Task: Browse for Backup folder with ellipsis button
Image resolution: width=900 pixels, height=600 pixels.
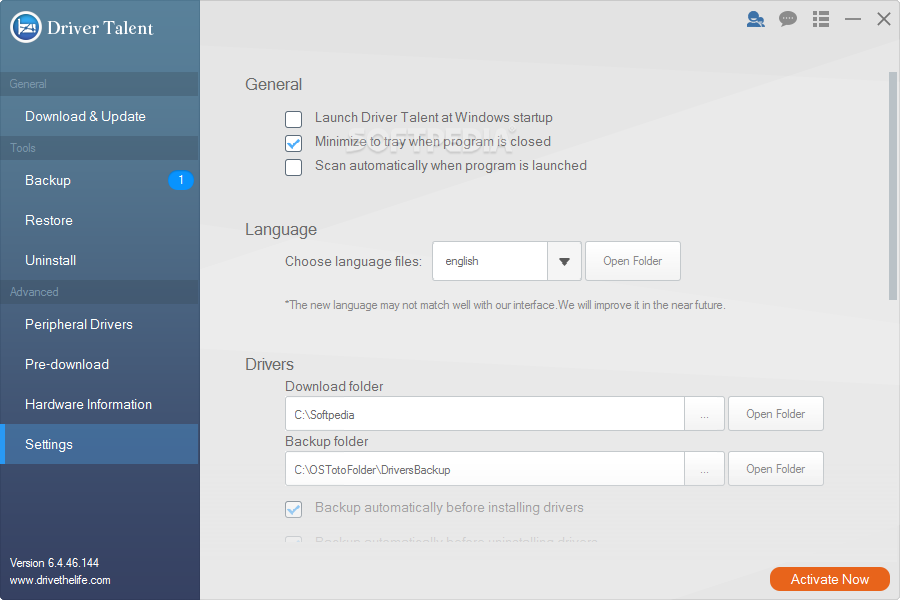Action: (x=704, y=469)
